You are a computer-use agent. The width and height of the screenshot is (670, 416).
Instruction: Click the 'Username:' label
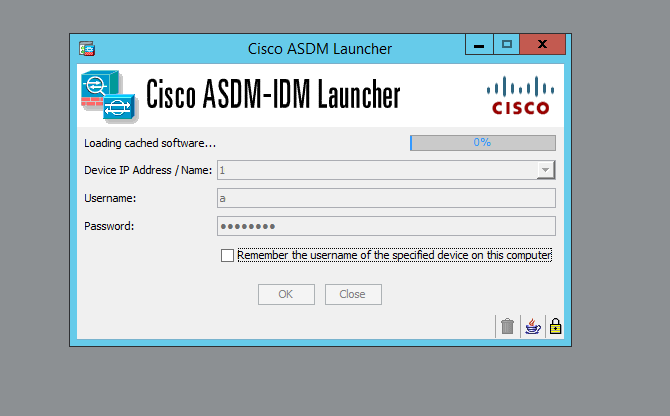click(110, 198)
